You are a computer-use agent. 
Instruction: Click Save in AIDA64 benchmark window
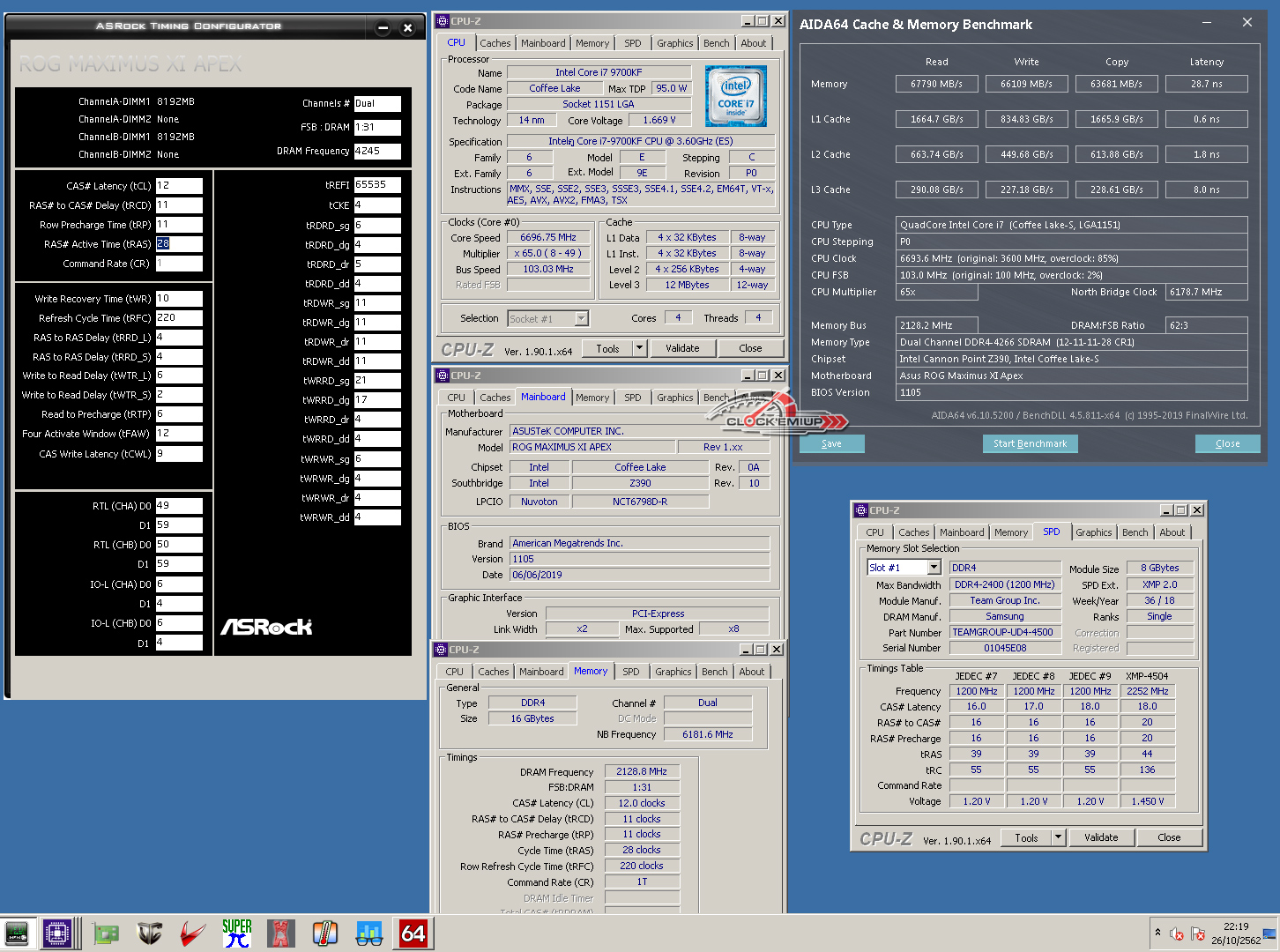point(831,443)
